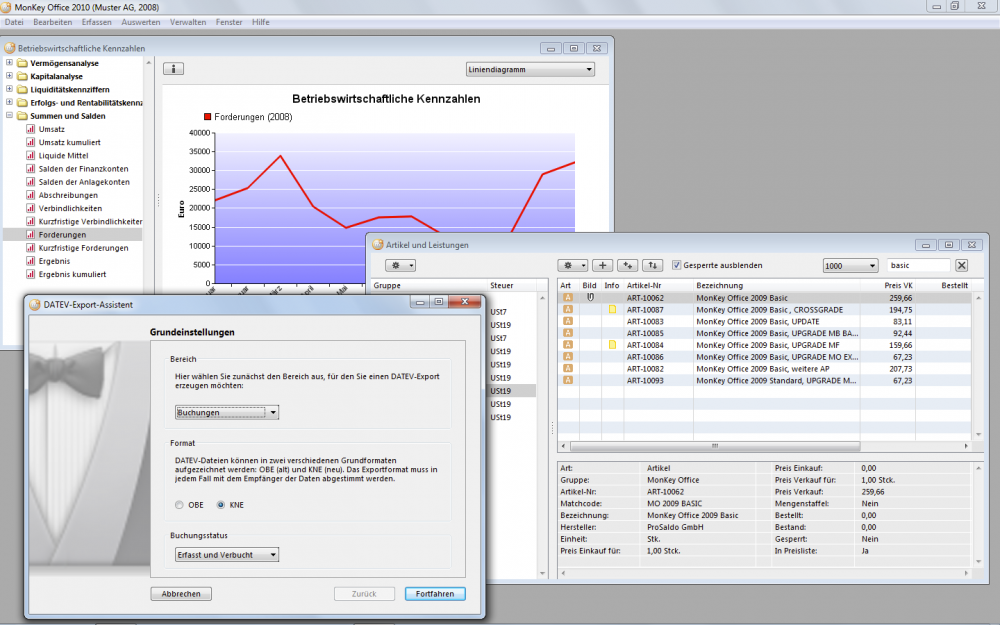
Task: Click the search field containing basic
Action: click(x=918, y=265)
